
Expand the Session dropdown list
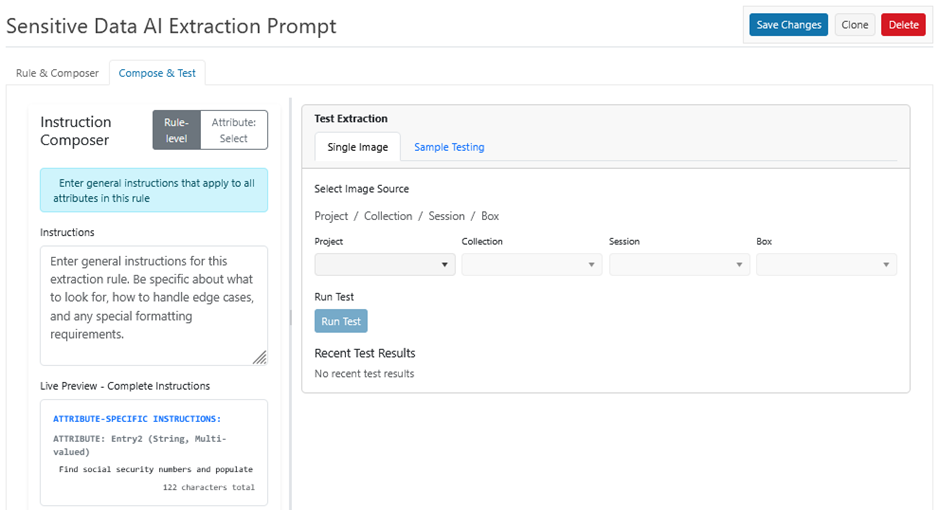click(679, 265)
